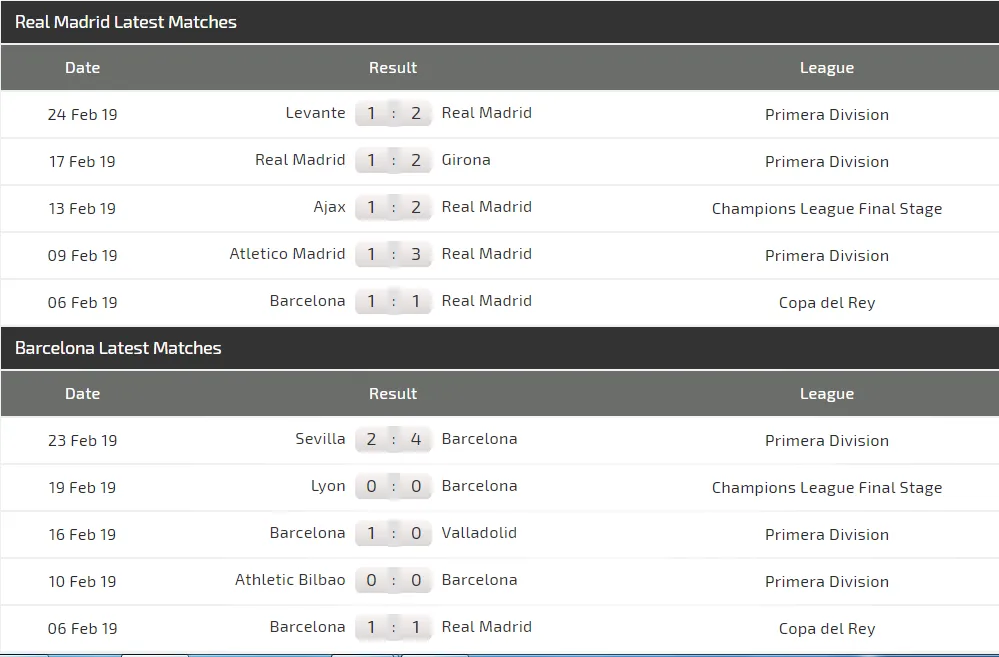Click the 2:4 score of Sevilla match

pyautogui.click(x=393, y=440)
